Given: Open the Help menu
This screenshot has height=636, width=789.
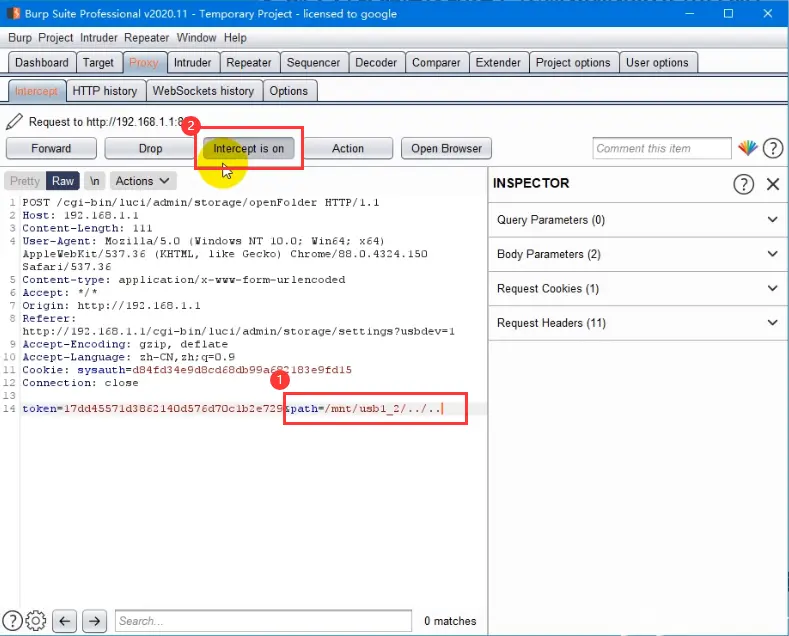Looking at the screenshot, I should click(x=235, y=38).
